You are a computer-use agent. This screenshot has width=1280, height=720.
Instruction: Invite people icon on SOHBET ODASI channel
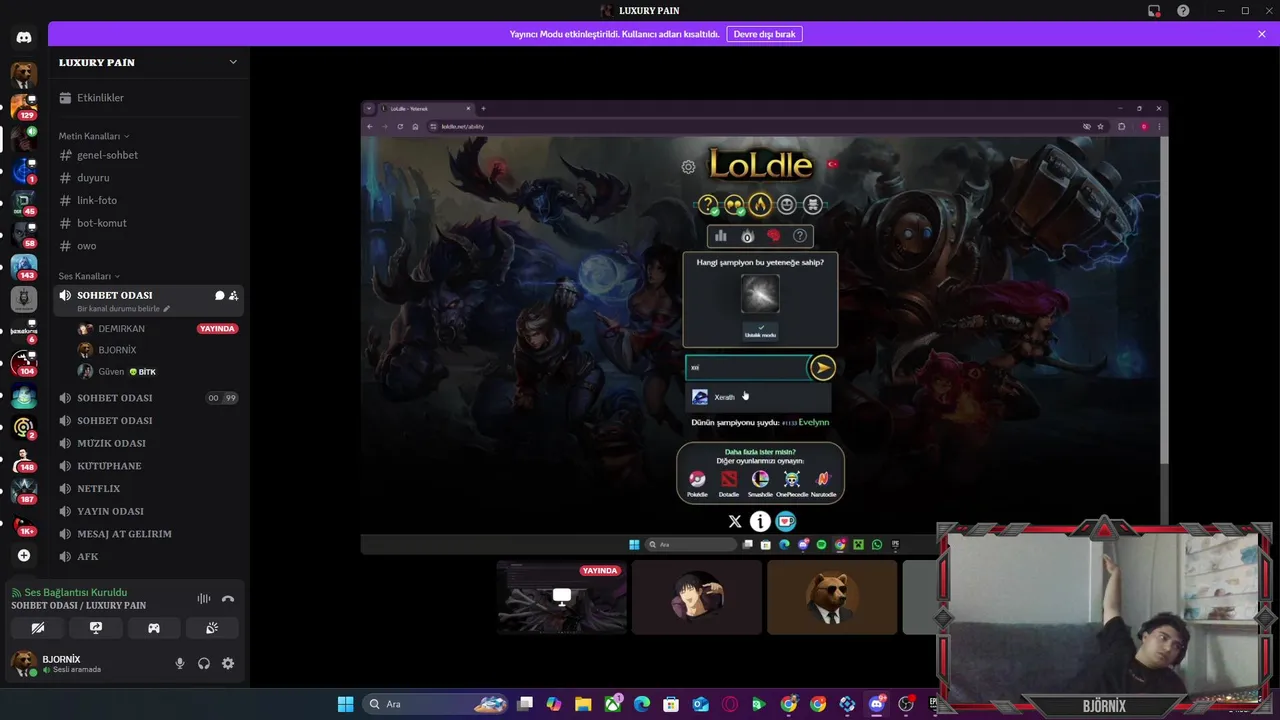tap(233, 296)
